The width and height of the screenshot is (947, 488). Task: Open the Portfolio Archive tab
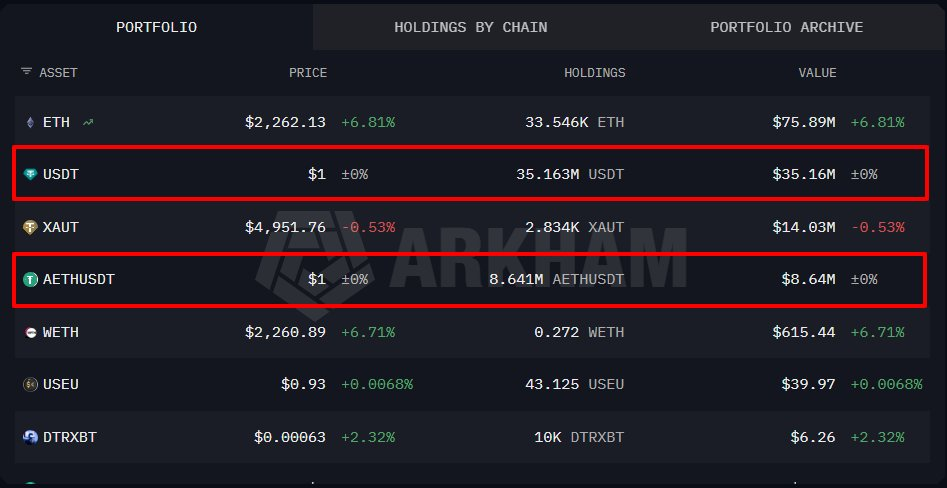tap(786, 27)
